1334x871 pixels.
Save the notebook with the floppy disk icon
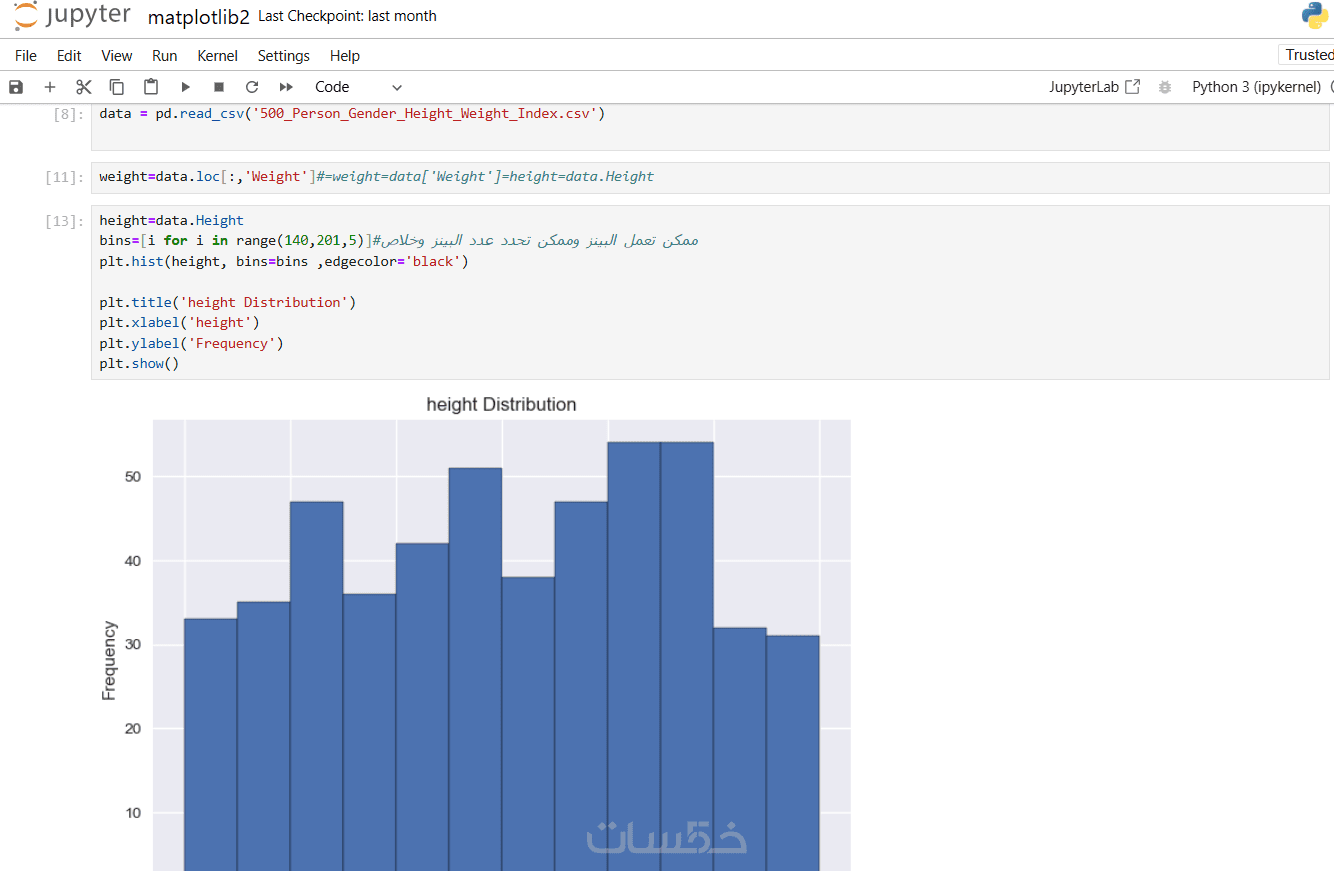16,87
